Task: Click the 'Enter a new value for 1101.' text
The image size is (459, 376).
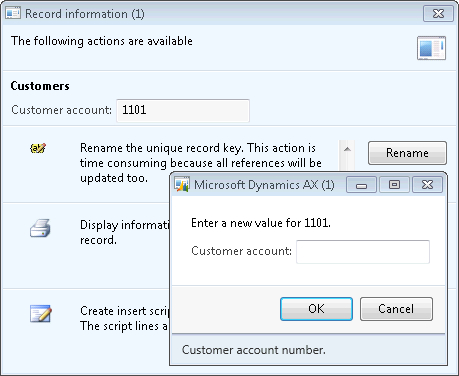Action: 261,223
